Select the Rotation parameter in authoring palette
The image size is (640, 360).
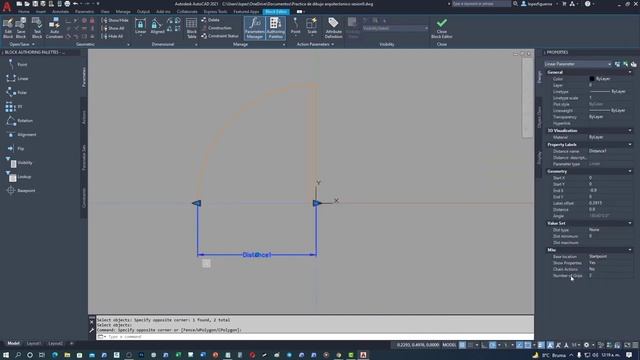20,120
